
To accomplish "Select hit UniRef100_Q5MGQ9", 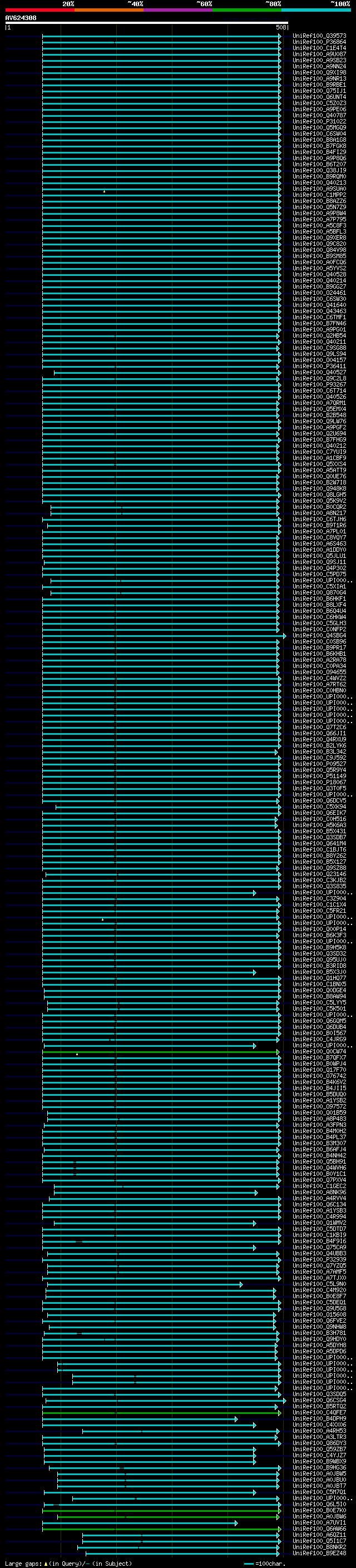I will click(x=319, y=127).
